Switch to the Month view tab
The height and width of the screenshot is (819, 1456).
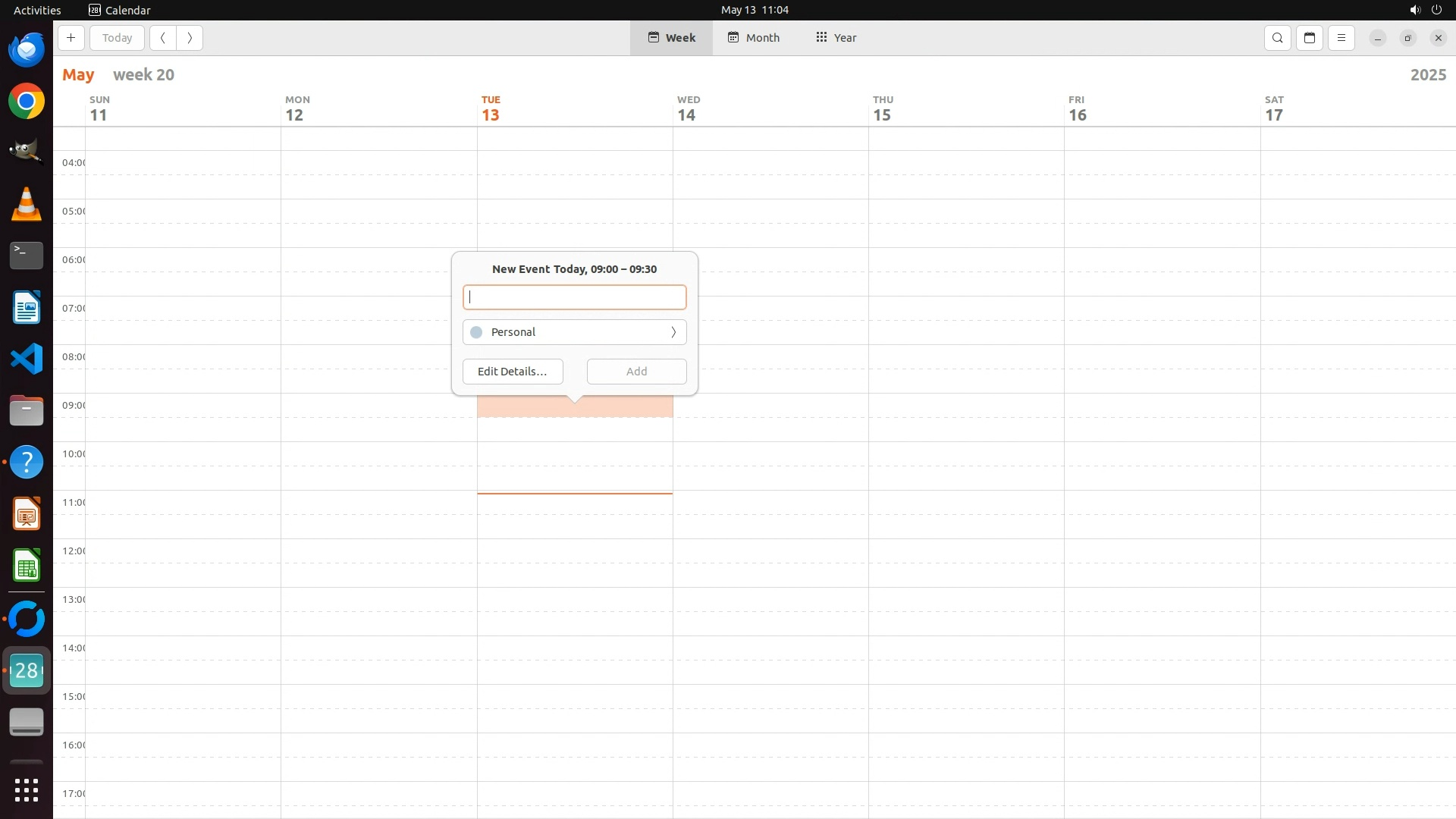click(x=753, y=38)
